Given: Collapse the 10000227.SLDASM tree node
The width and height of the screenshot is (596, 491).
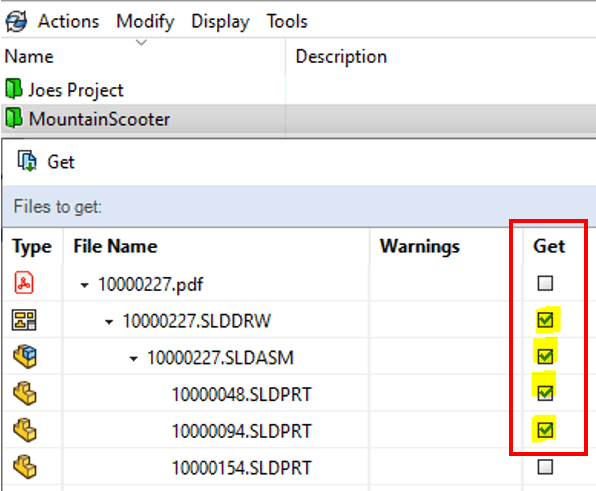Looking at the screenshot, I should tap(133, 359).
